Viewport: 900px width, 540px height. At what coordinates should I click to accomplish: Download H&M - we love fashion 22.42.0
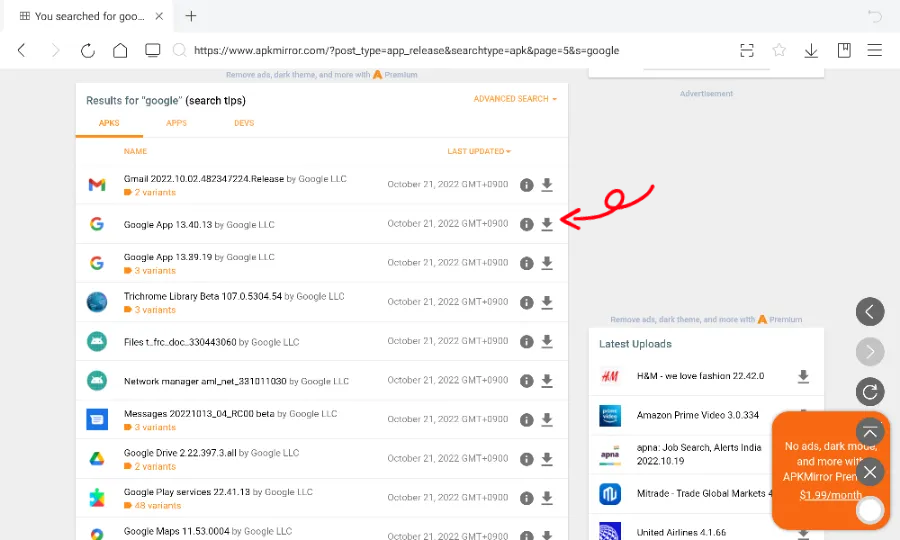pos(803,376)
